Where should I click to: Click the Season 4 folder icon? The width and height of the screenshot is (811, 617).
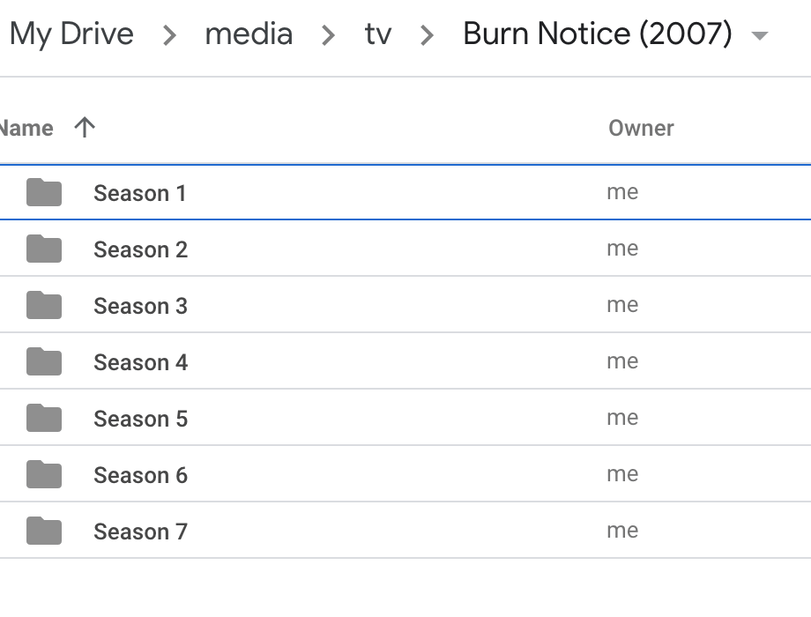[x=44, y=361]
